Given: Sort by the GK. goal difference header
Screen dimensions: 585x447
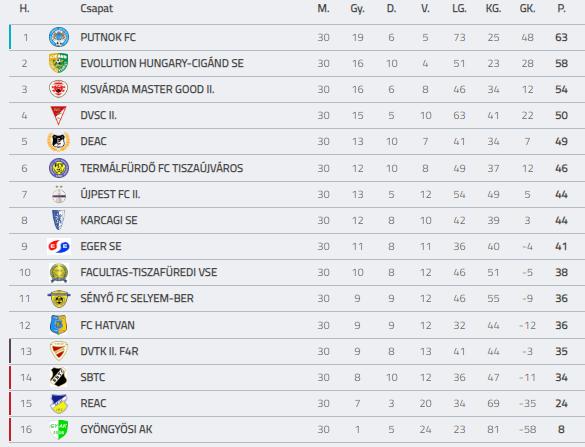Looking at the screenshot, I should 527,8.
